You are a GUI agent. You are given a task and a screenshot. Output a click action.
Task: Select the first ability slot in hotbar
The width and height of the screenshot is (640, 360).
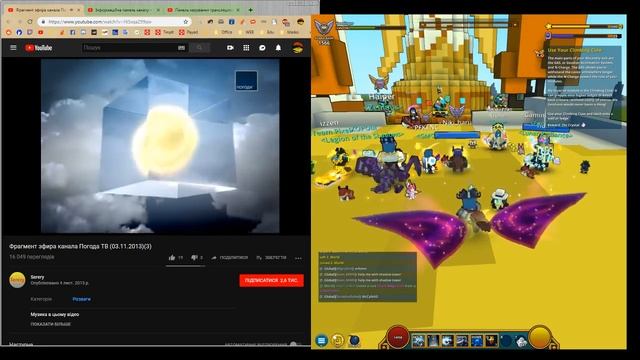coord(418,341)
